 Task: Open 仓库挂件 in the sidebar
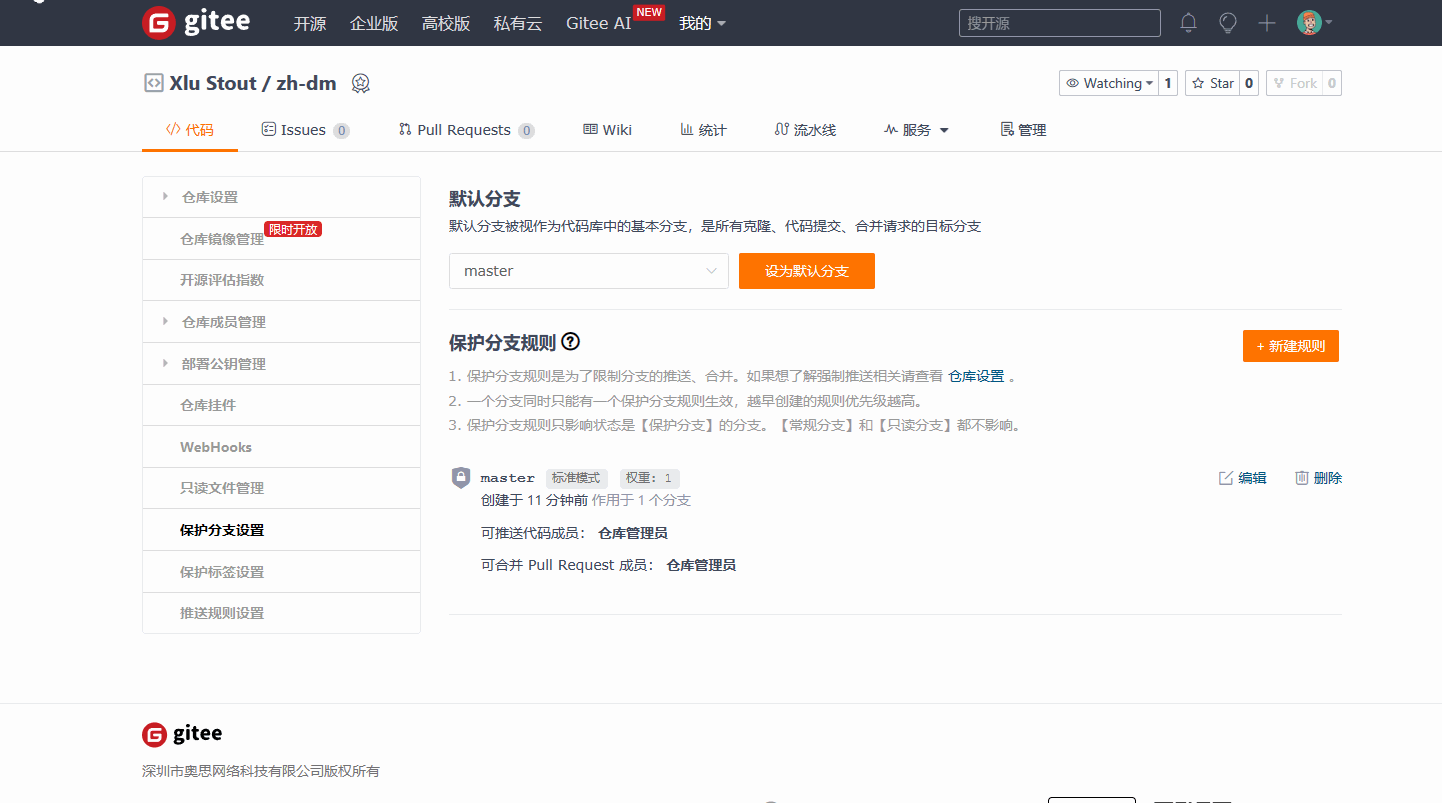tap(281, 405)
